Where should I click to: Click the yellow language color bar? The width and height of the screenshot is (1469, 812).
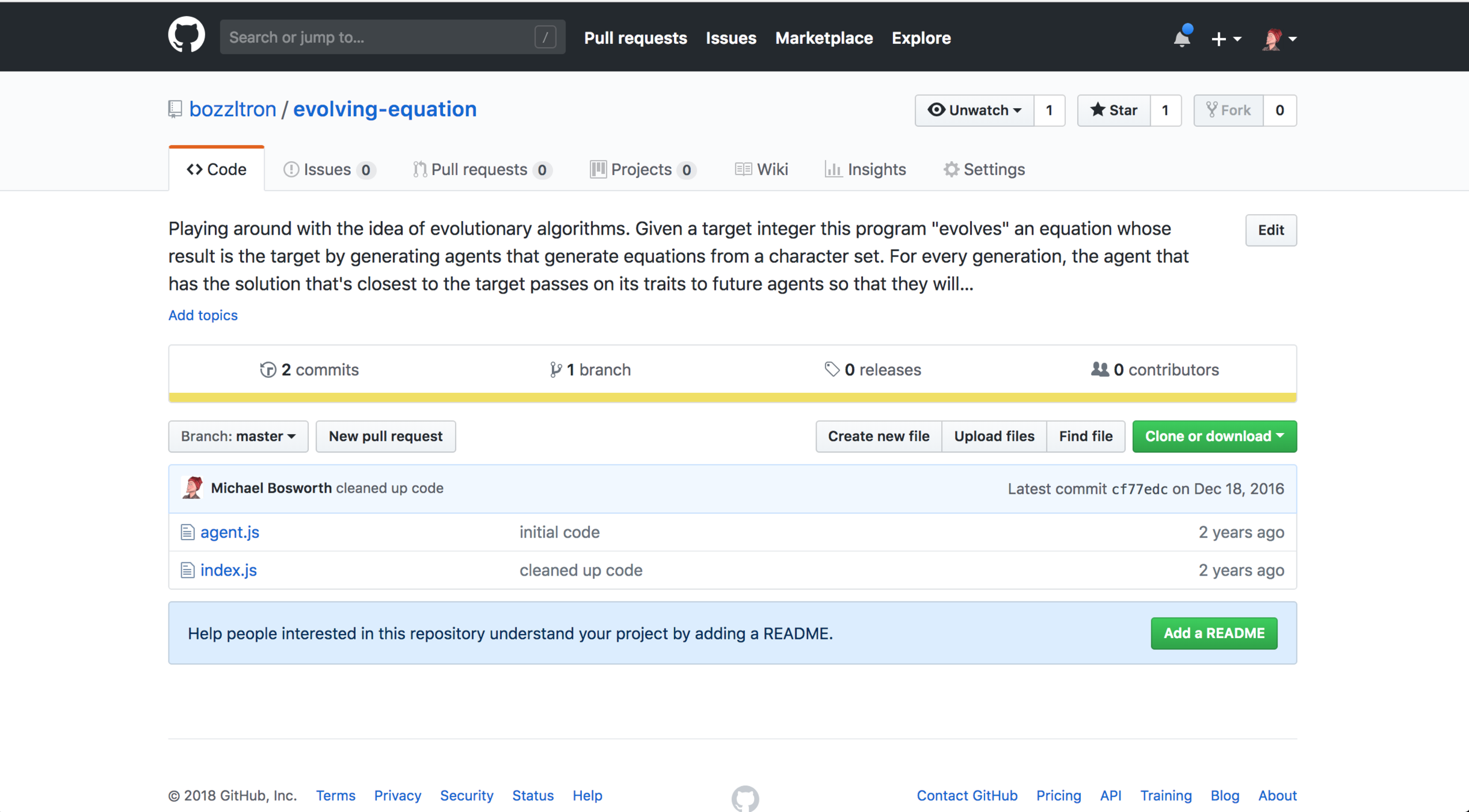click(732, 397)
